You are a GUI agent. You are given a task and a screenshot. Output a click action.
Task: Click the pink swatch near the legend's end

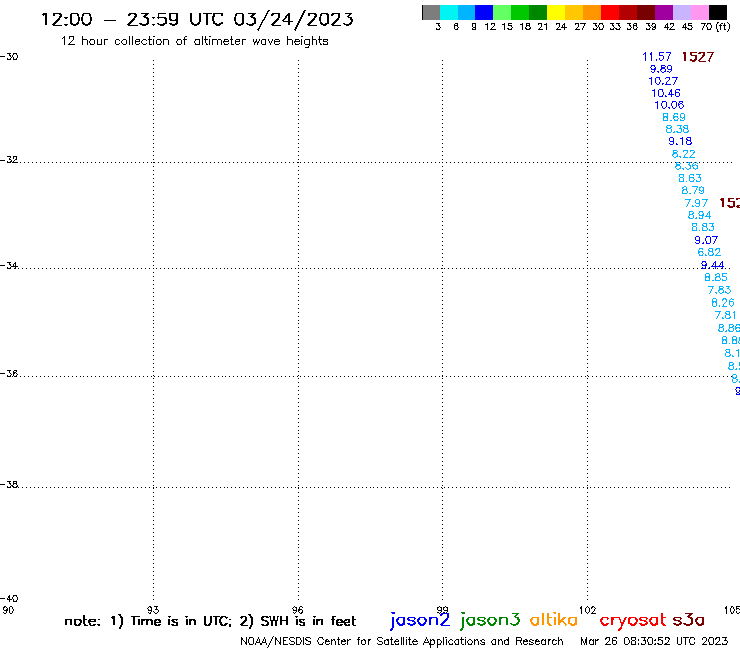click(700, 12)
